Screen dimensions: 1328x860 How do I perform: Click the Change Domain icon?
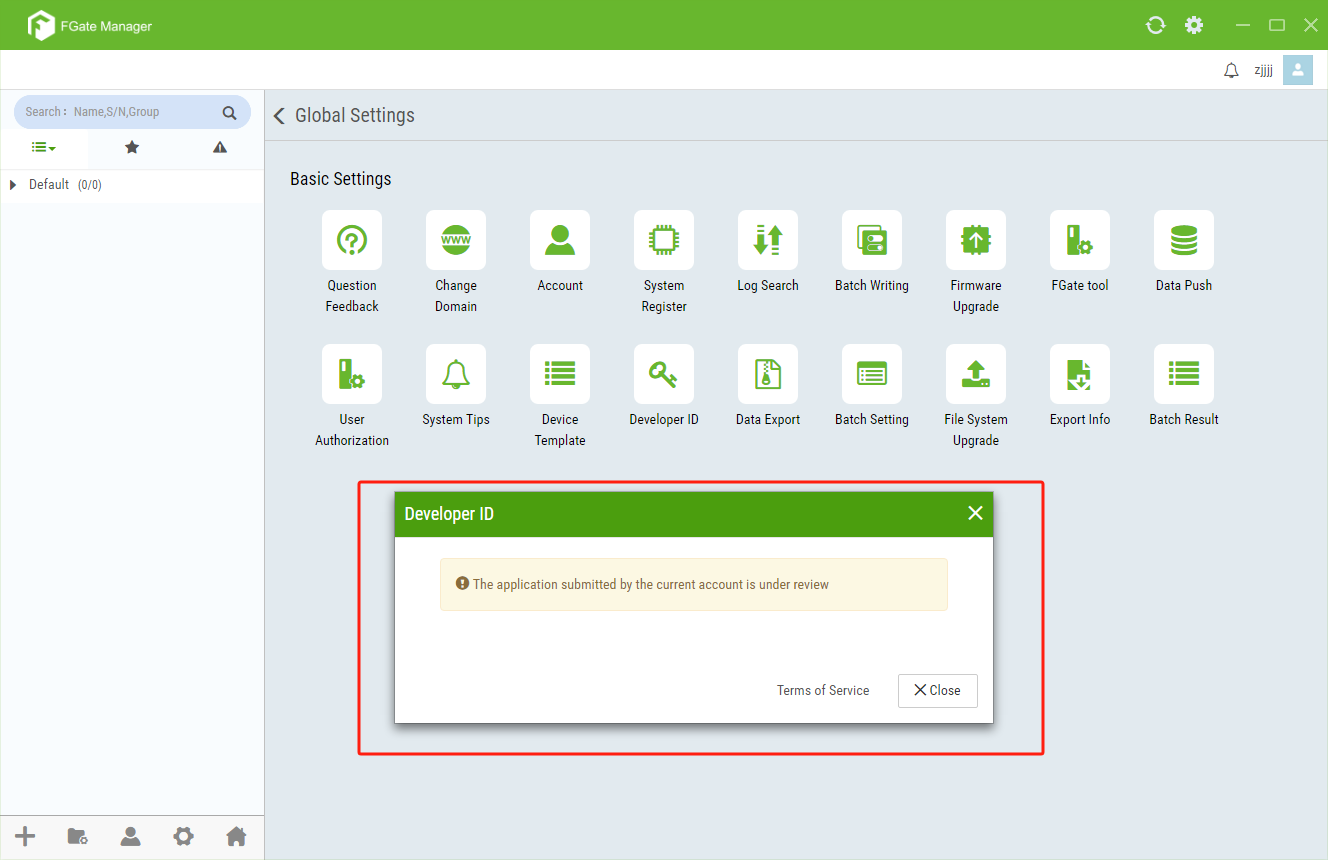click(456, 240)
